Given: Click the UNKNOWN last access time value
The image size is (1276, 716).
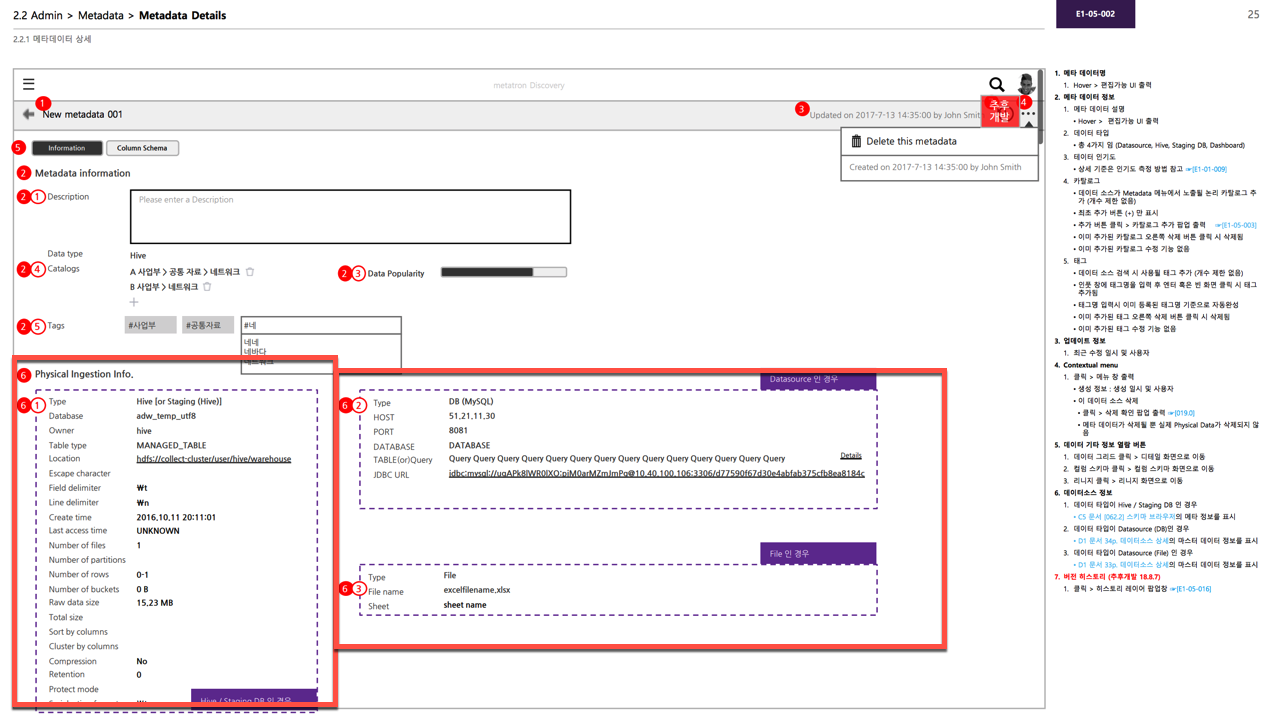Looking at the screenshot, I should [x=158, y=531].
